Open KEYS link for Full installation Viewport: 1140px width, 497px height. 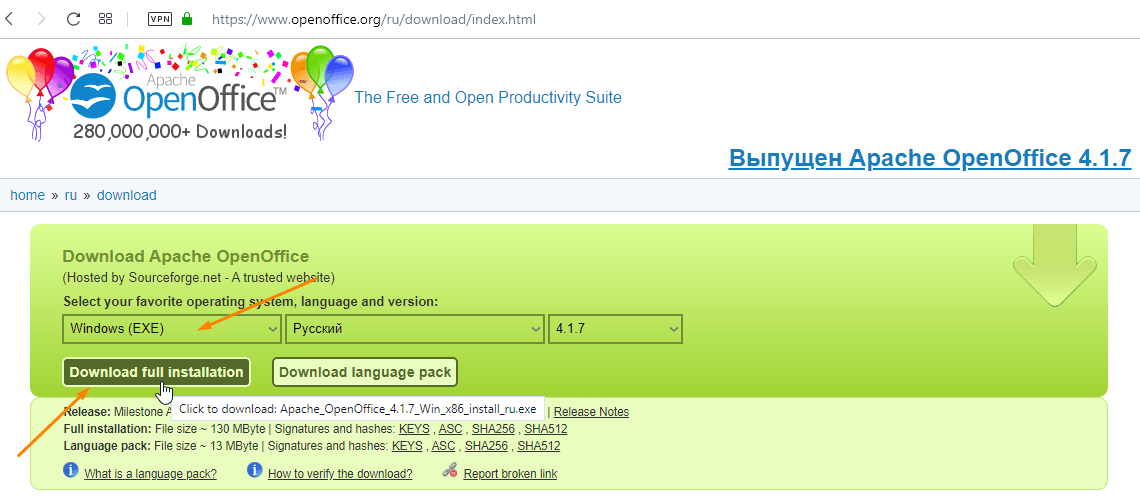tap(414, 429)
